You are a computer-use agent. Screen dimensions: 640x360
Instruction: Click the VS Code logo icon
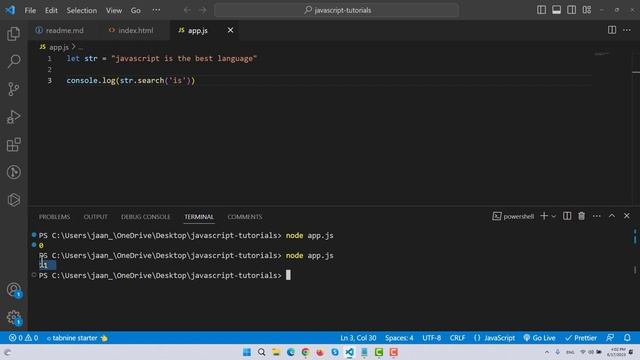10,10
